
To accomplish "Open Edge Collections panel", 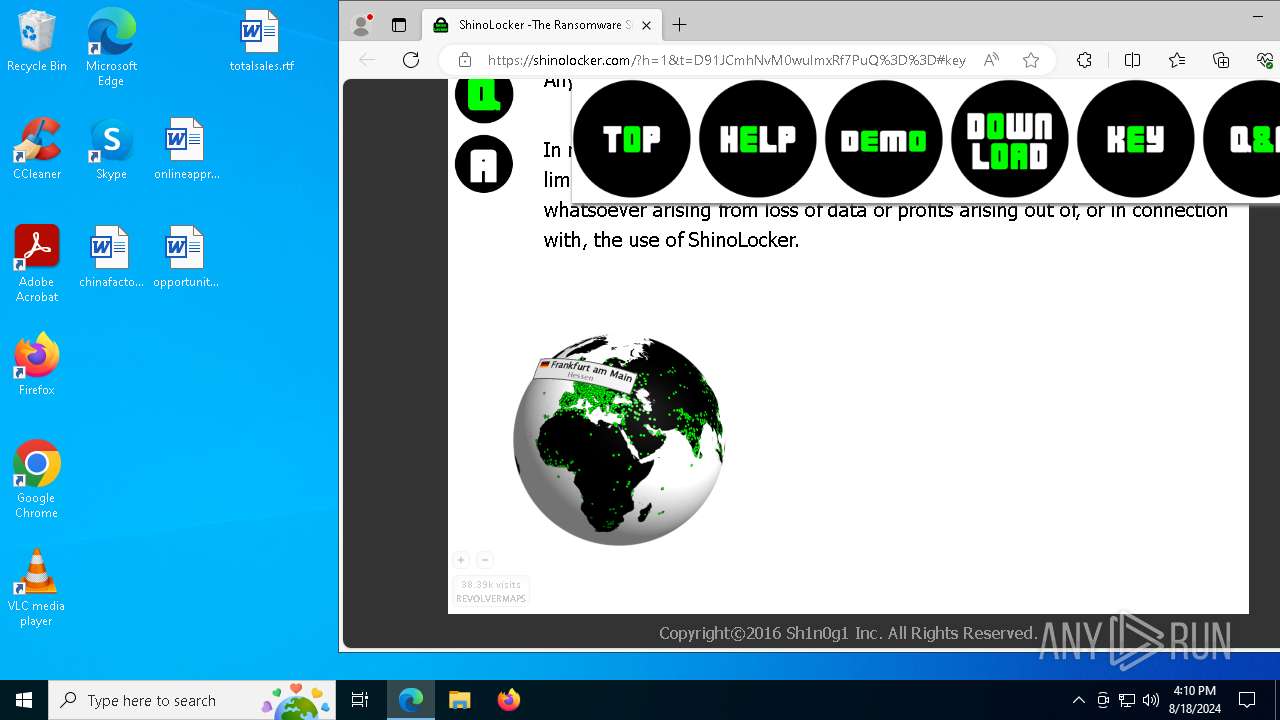I will click(1221, 60).
